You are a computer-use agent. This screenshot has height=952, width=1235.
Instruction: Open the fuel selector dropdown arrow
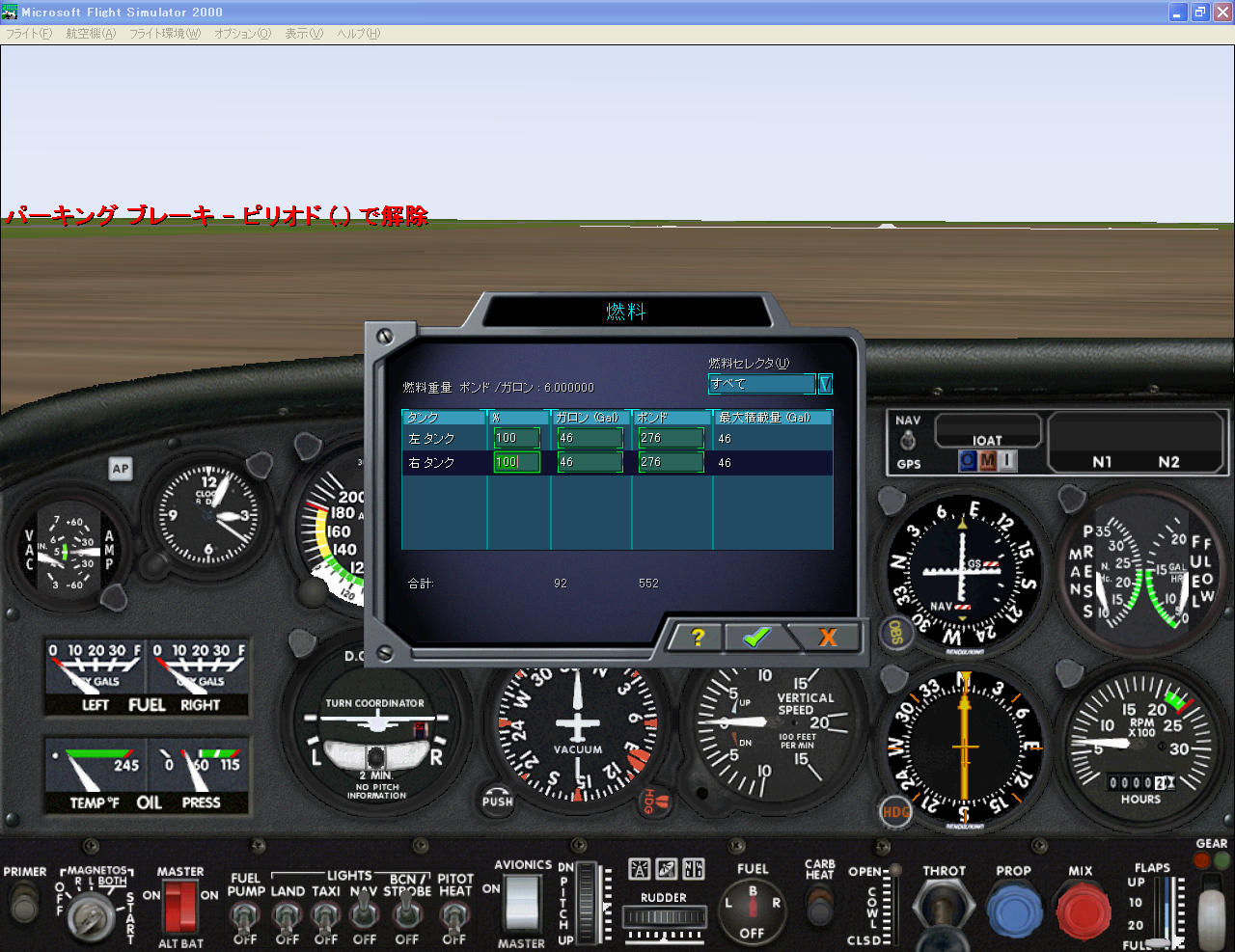[x=825, y=384]
